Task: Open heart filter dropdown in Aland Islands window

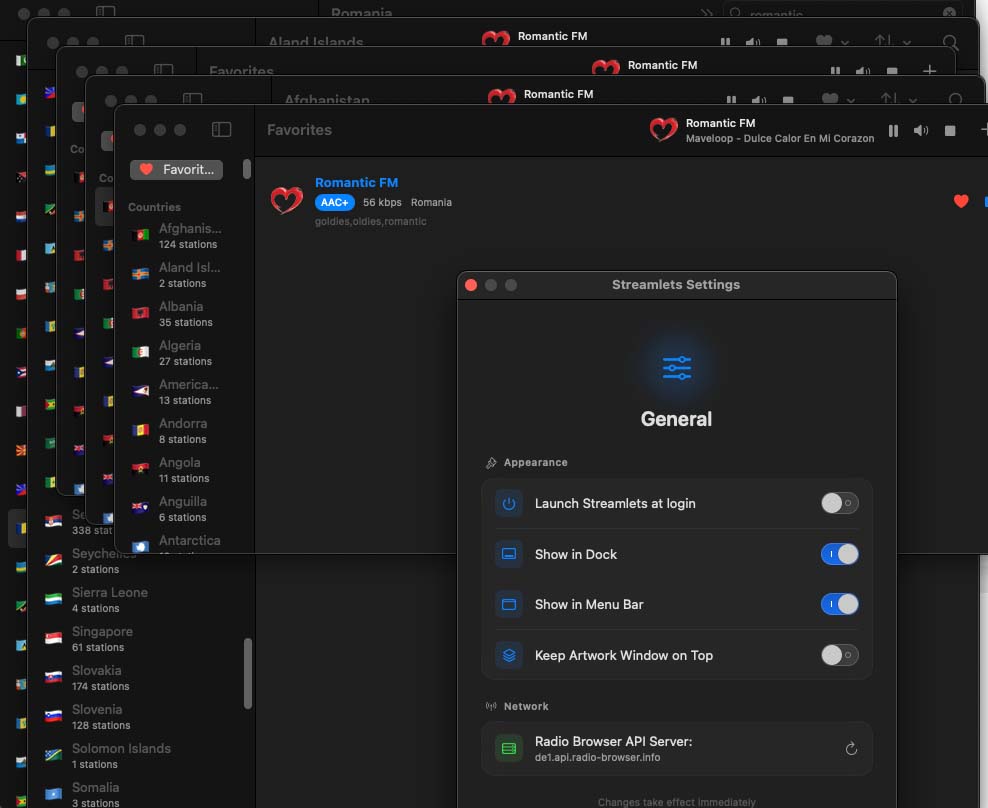Action: tap(832, 42)
